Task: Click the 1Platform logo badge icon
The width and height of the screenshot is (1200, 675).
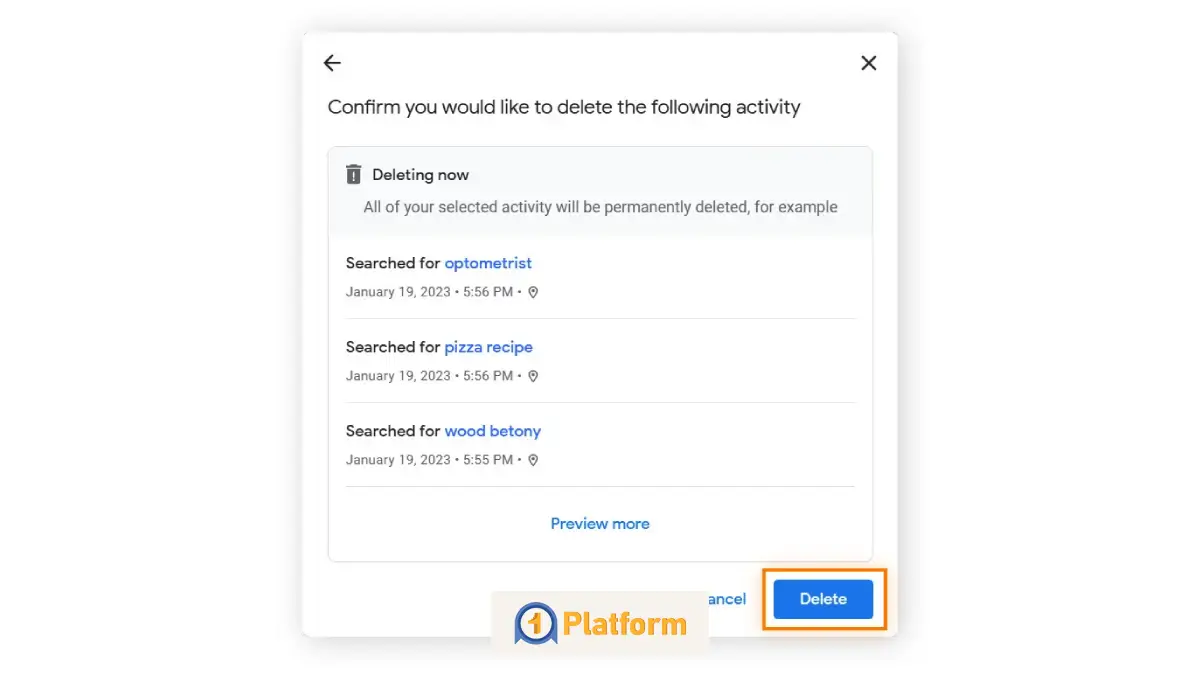Action: coord(534,624)
